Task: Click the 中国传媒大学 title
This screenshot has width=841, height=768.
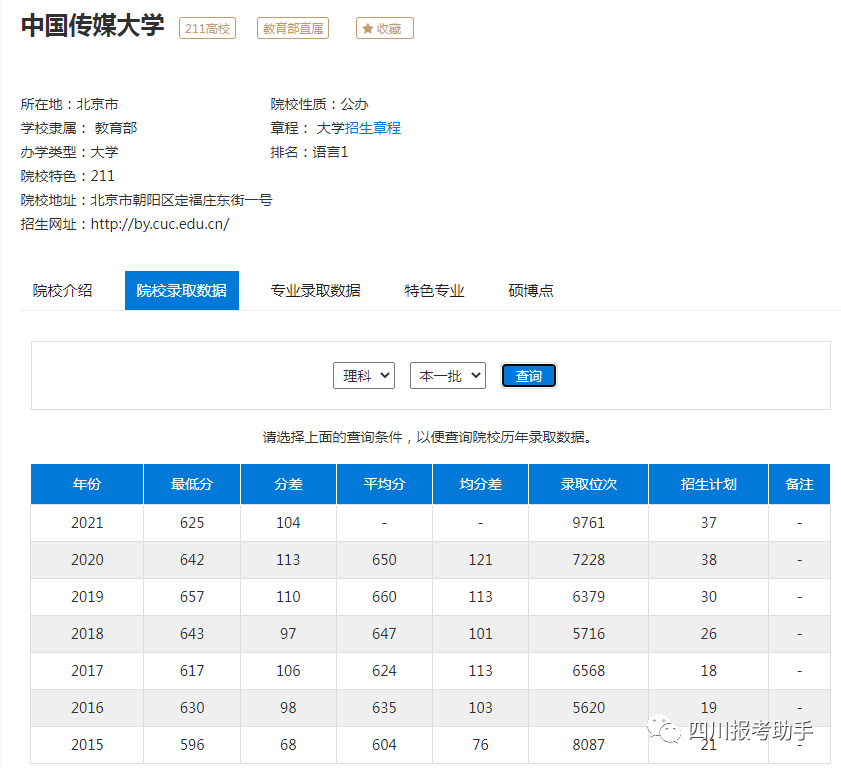Action: click(x=93, y=26)
